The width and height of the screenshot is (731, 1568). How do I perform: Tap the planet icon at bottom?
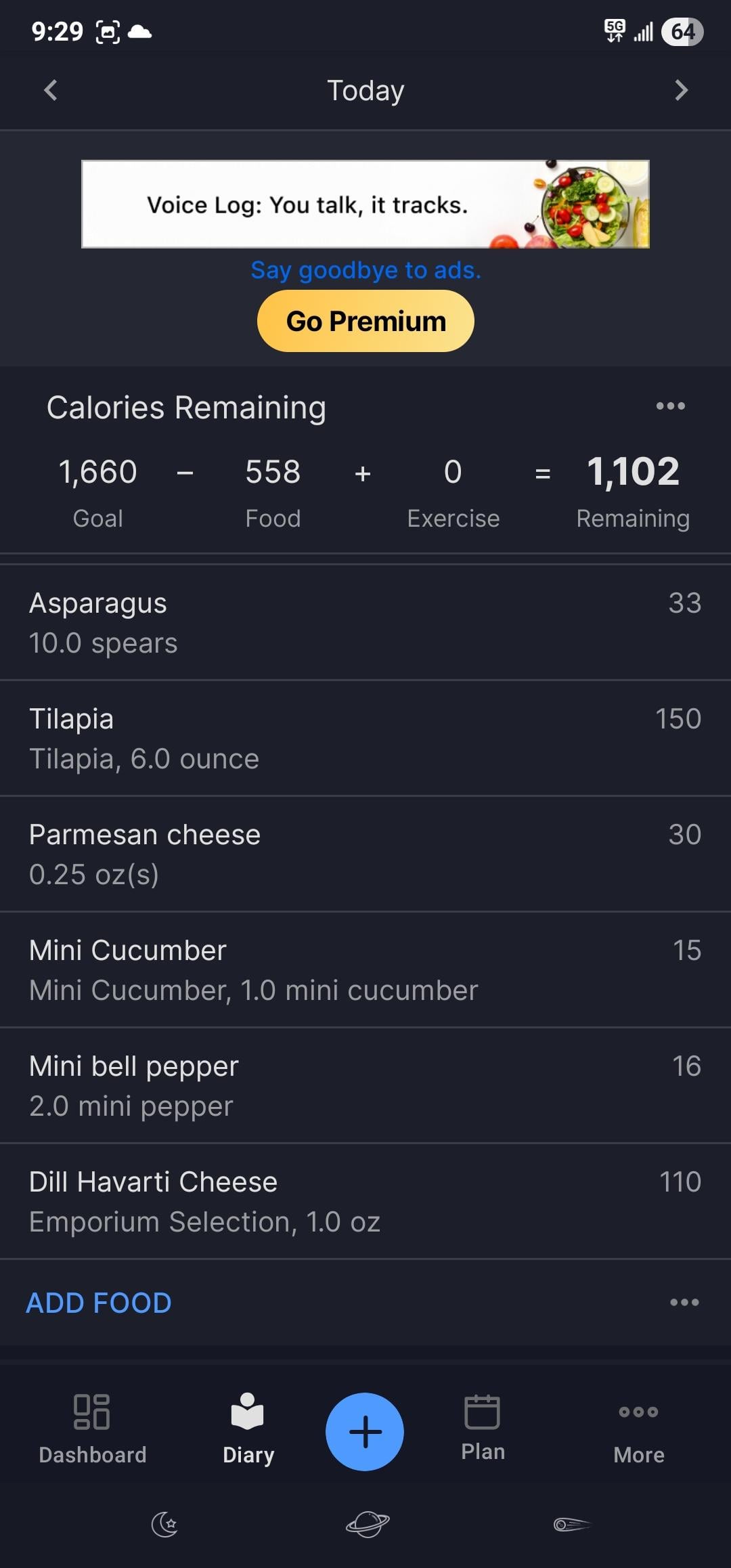point(367,1525)
